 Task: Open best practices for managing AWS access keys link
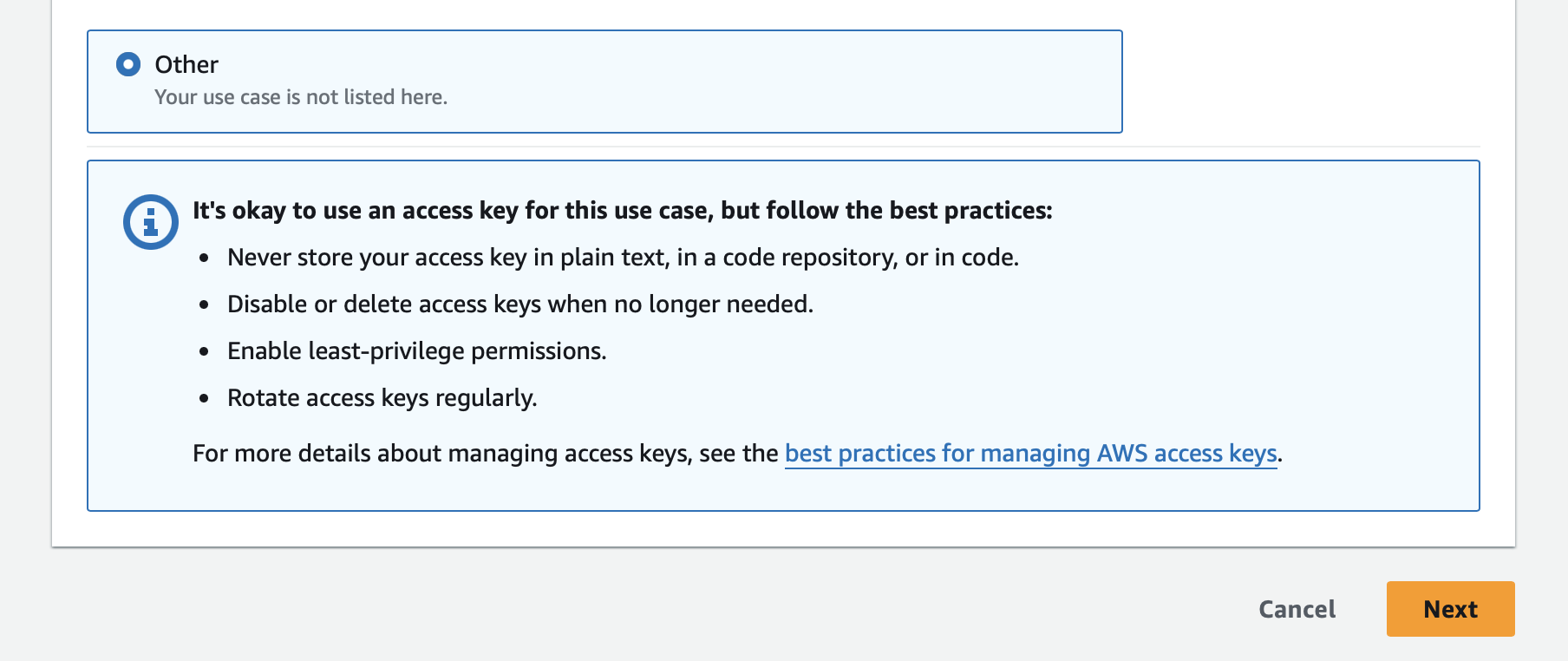pyautogui.click(x=1030, y=454)
